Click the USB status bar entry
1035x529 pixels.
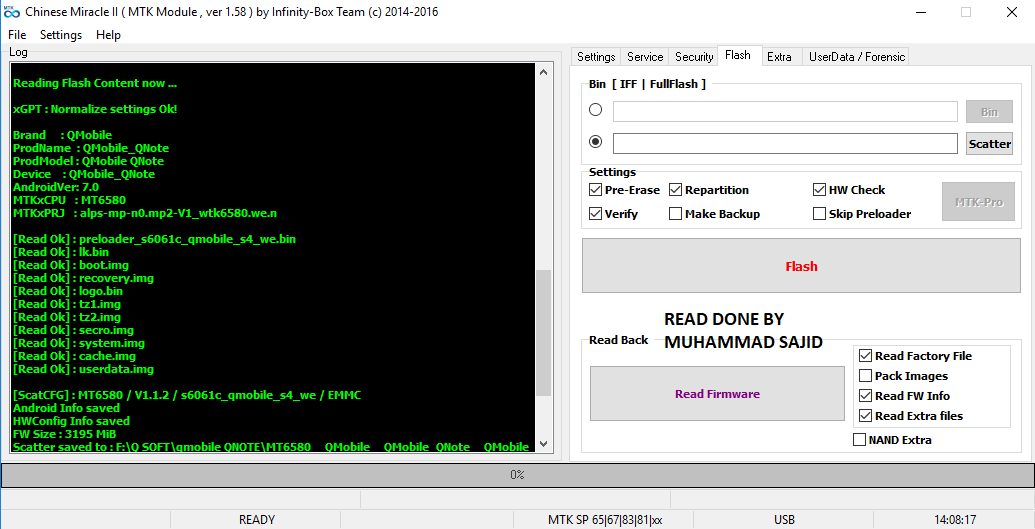[784, 520]
